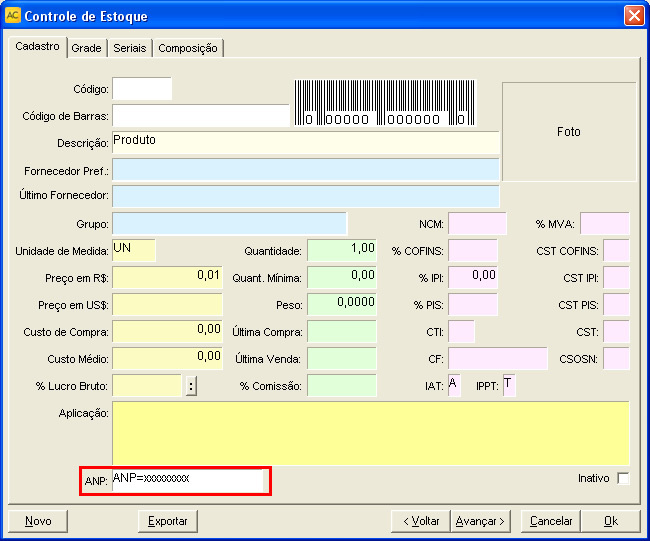Click the Exportar button
650x541 pixels.
167,521
